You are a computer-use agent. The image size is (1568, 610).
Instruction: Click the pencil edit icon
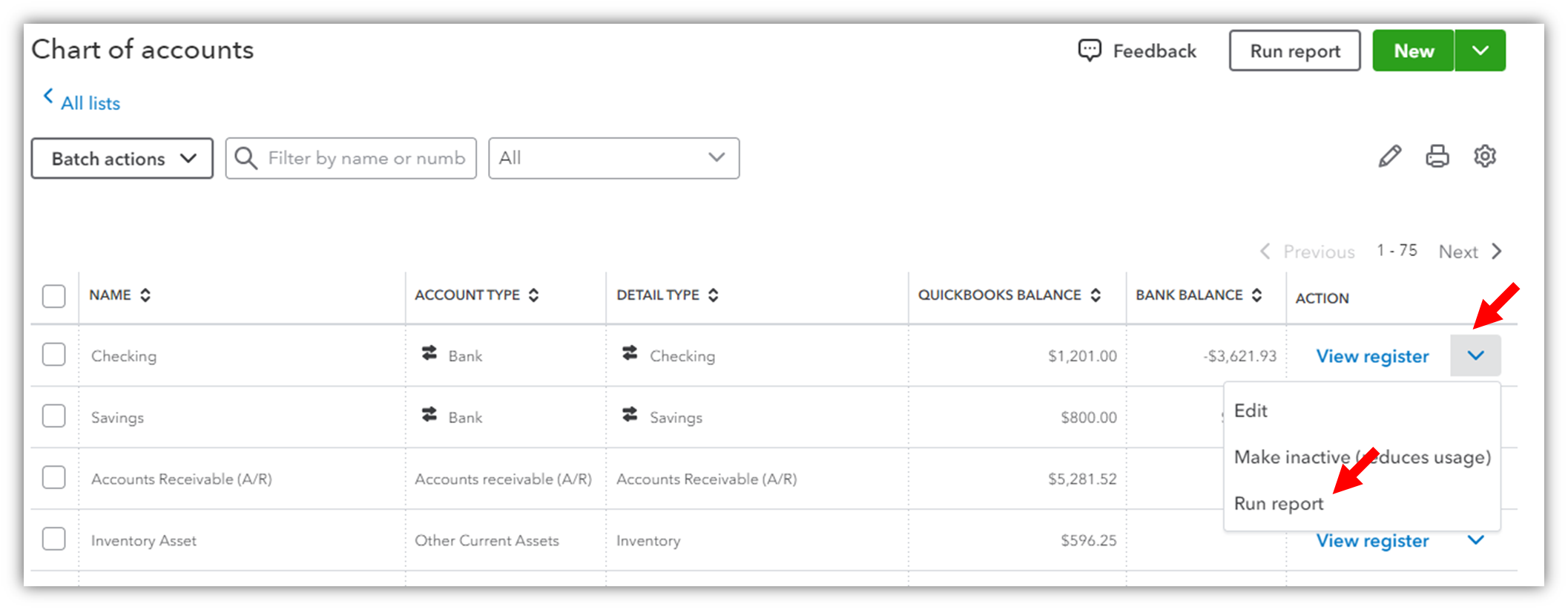click(x=1389, y=157)
